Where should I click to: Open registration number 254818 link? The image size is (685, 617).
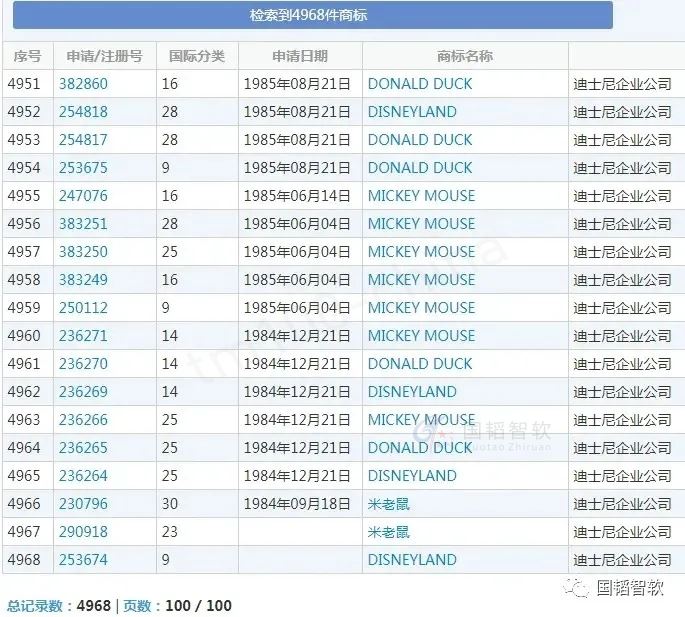pos(83,111)
